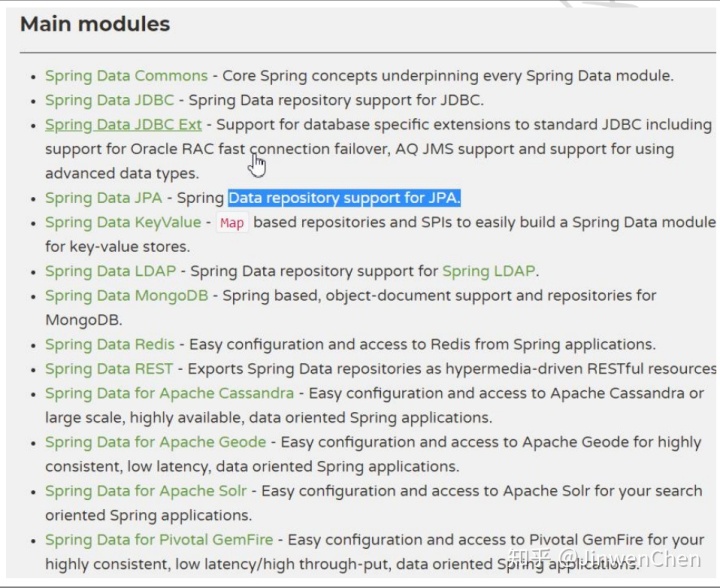Open the Spring Data REST link
The height and width of the screenshot is (588, 720).
click(109, 369)
